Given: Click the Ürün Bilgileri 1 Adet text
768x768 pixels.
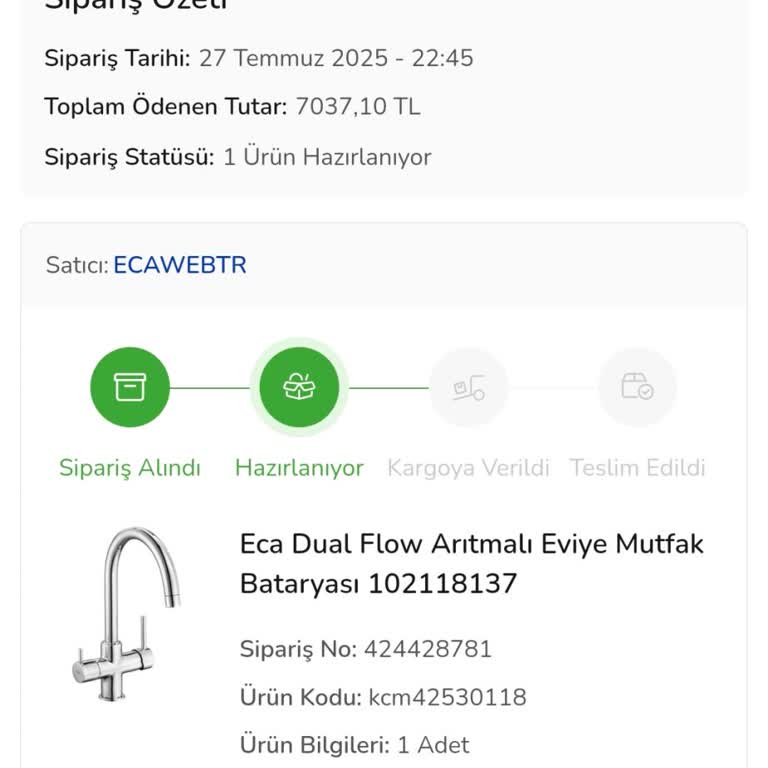Looking at the screenshot, I should point(354,745).
